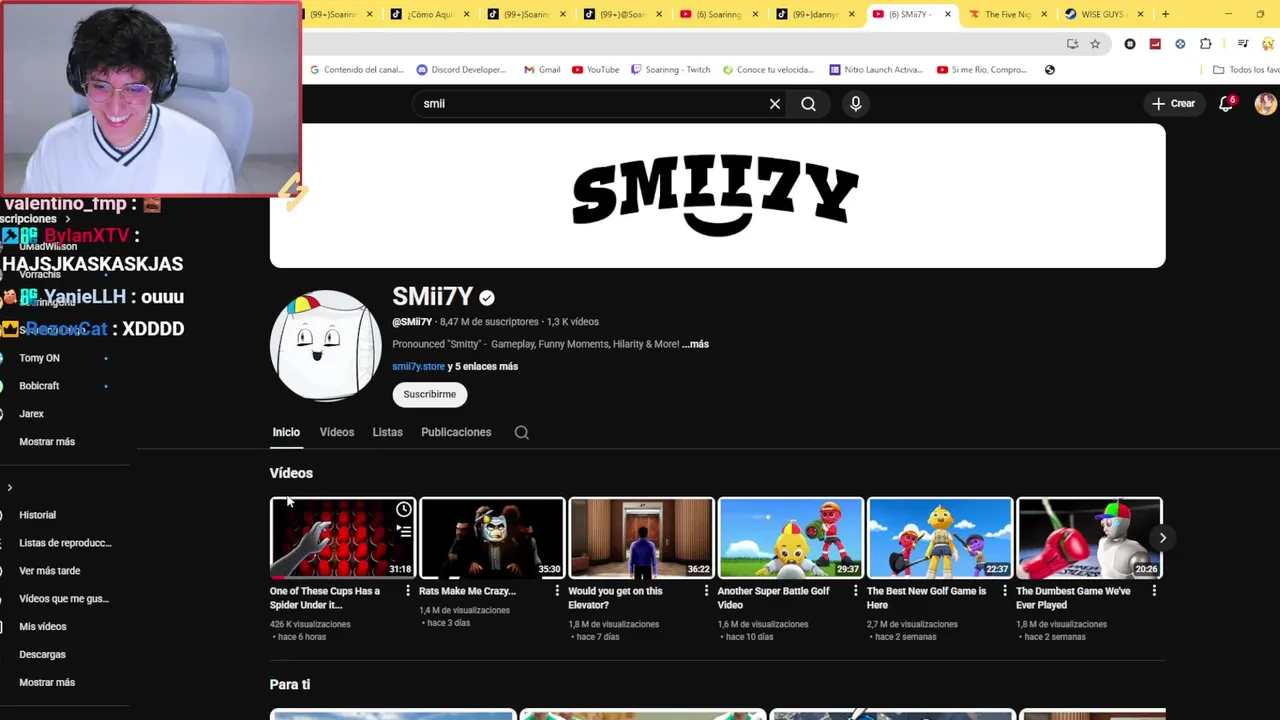
Task: Open options for 'Rats Make Me Crazy' video
Action: pyautogui.click(x=557, y=591)
